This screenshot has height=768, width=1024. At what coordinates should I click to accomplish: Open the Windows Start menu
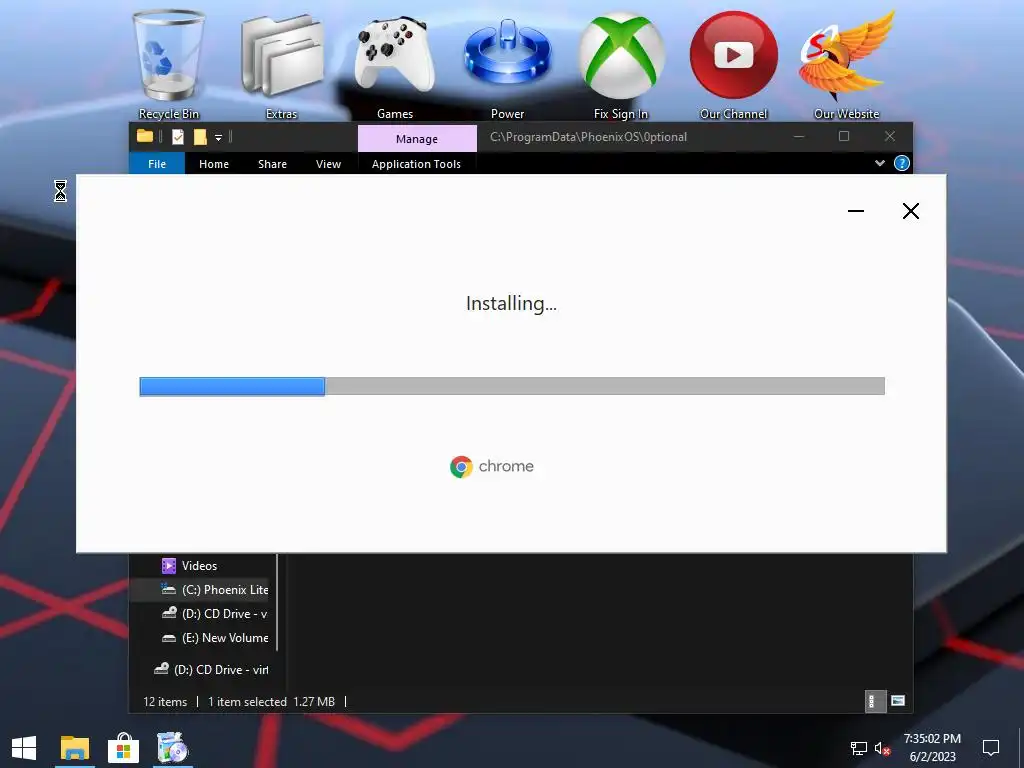[24, 748]
